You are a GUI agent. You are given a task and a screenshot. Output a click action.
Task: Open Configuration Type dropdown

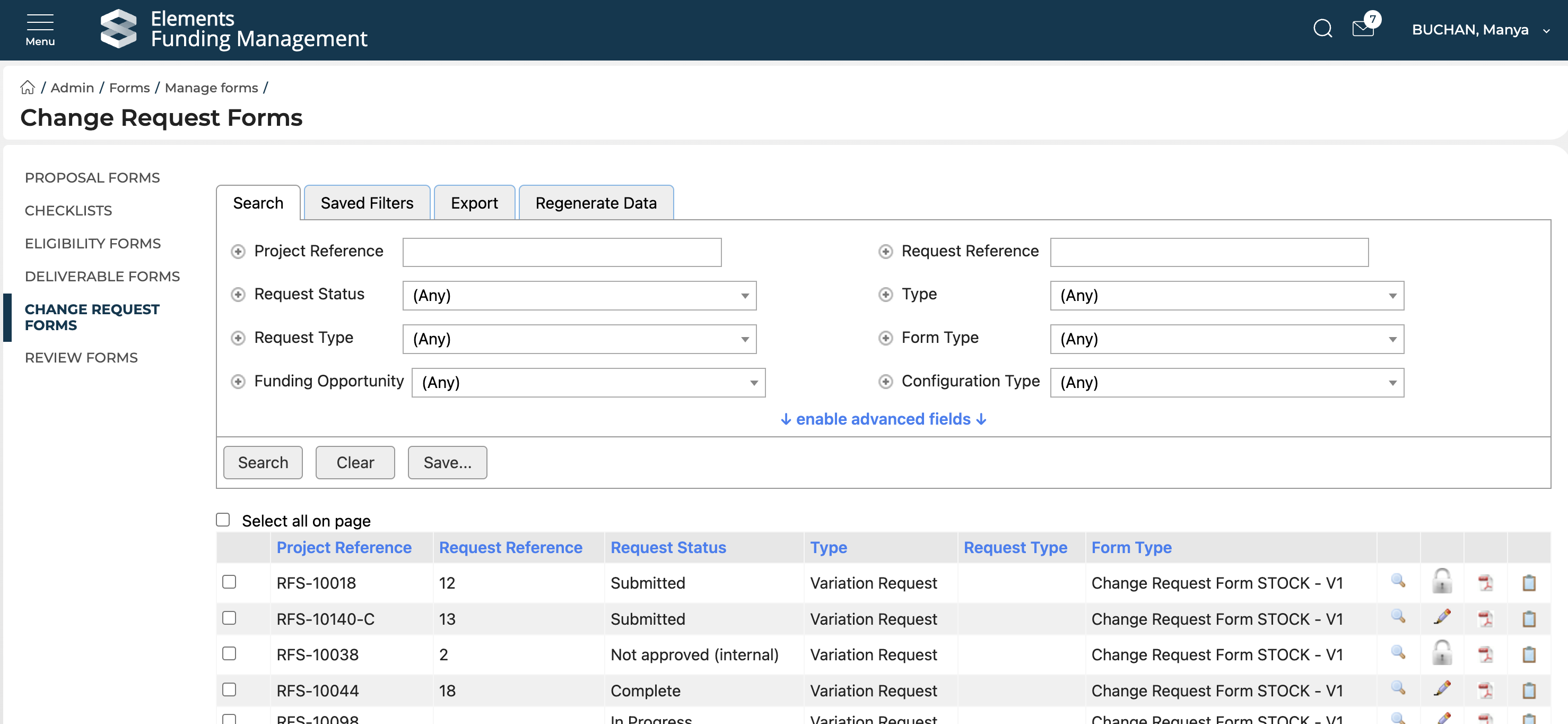(1226, 382)
